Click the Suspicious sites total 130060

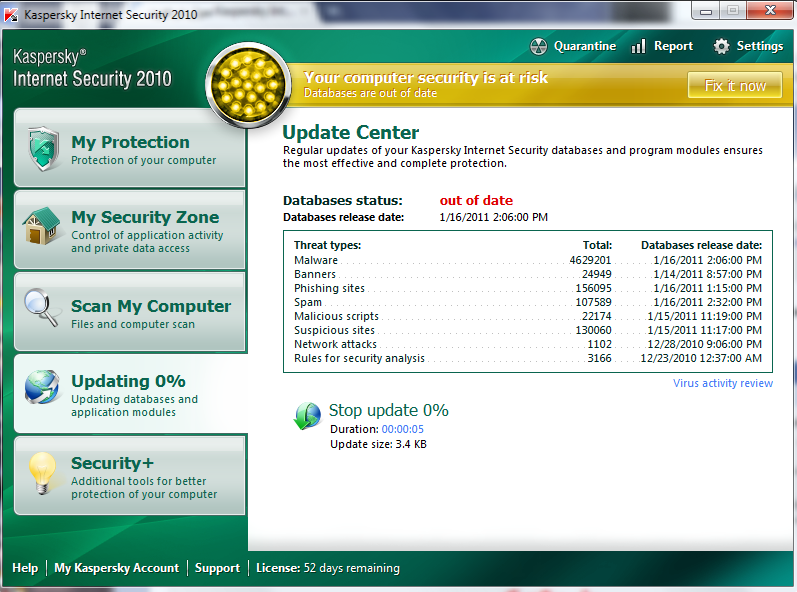pyautogui.click(x=593, y=330)
